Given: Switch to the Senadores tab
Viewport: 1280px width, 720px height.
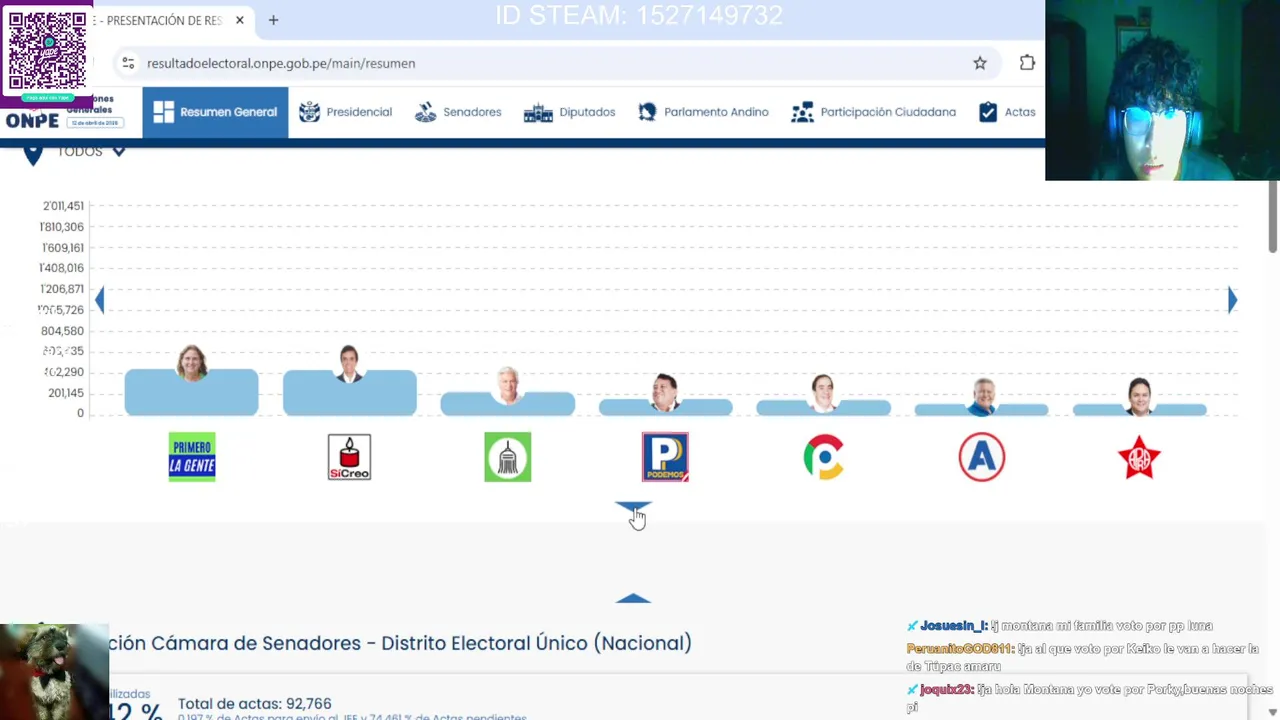Looking at the screenshot, I should click(x=458, y=112).
